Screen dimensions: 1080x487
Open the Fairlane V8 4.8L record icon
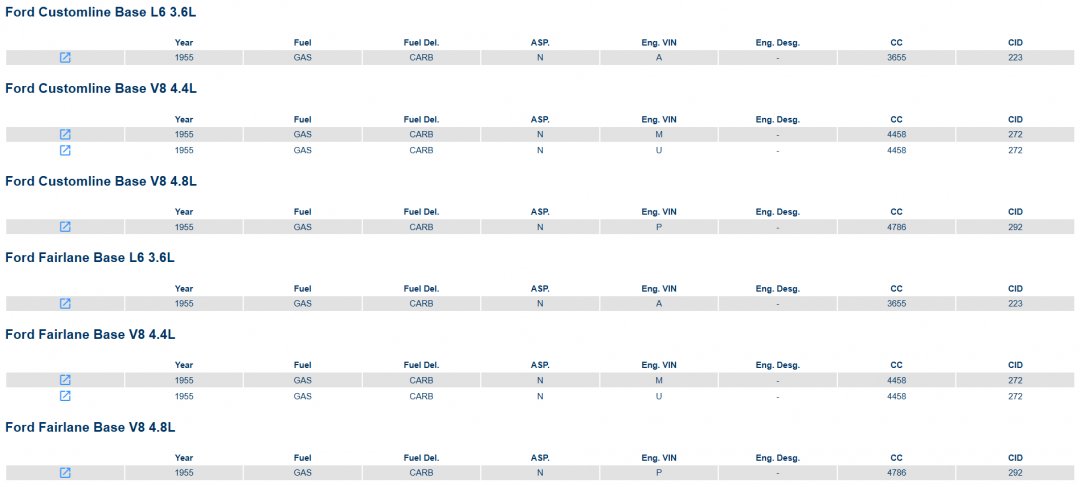65,472
